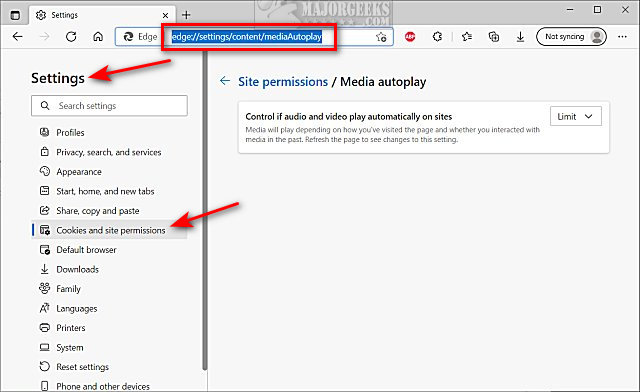This screenshot has height=392, width=640.
Task: Click the Settings tab gear icon
Action: click(x=41, y=15)
